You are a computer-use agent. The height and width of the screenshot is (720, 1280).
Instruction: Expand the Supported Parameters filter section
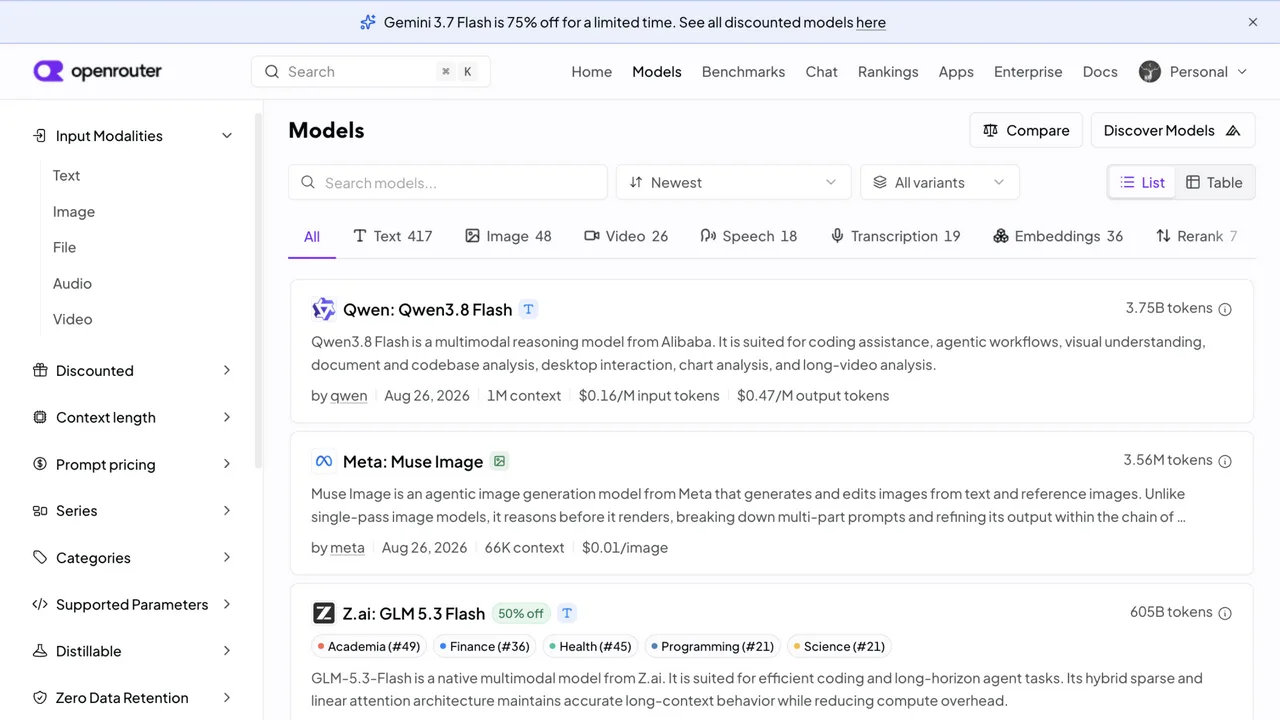tap(132, 605)
